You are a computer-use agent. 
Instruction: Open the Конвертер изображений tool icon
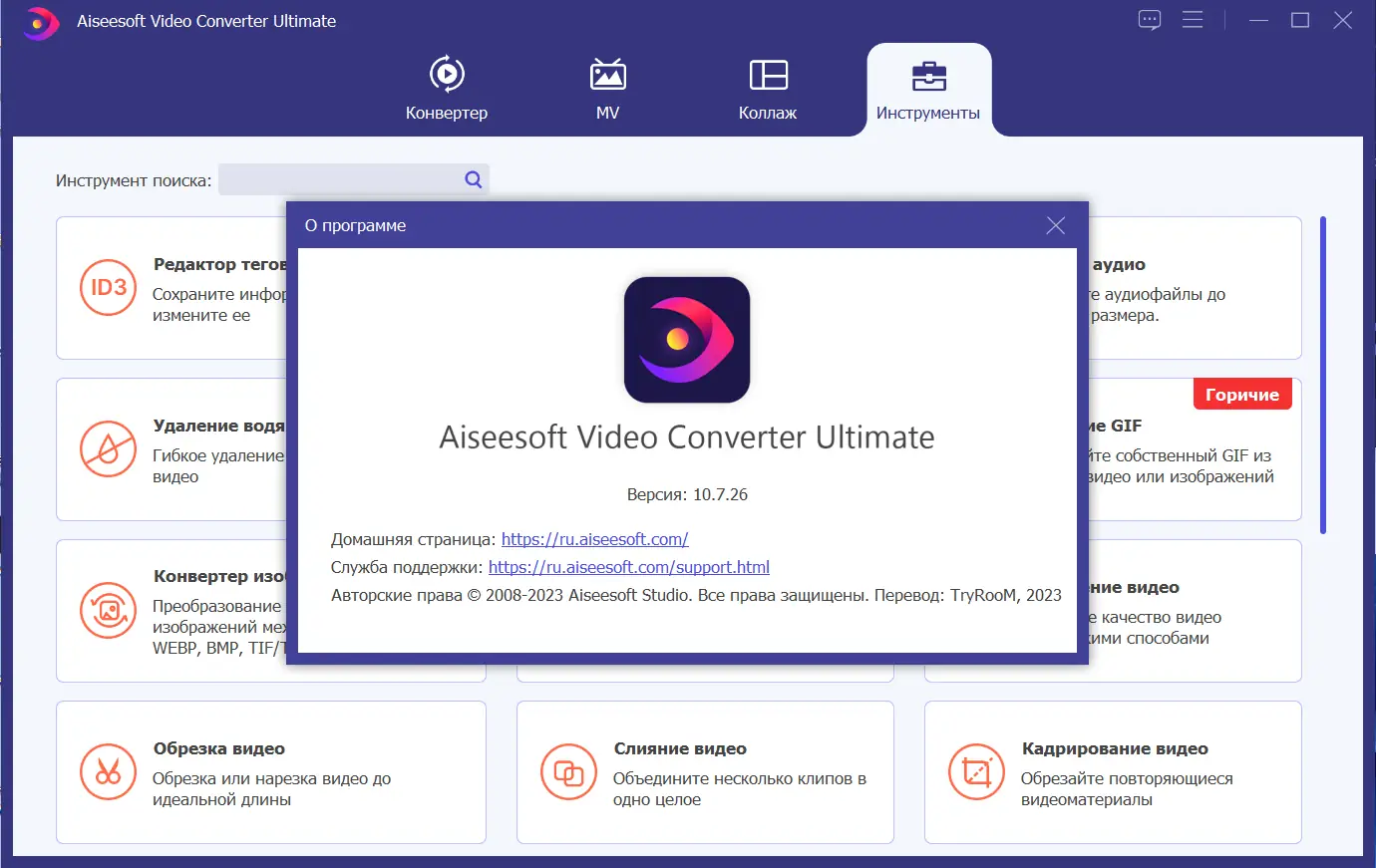(x=108, y=611)
